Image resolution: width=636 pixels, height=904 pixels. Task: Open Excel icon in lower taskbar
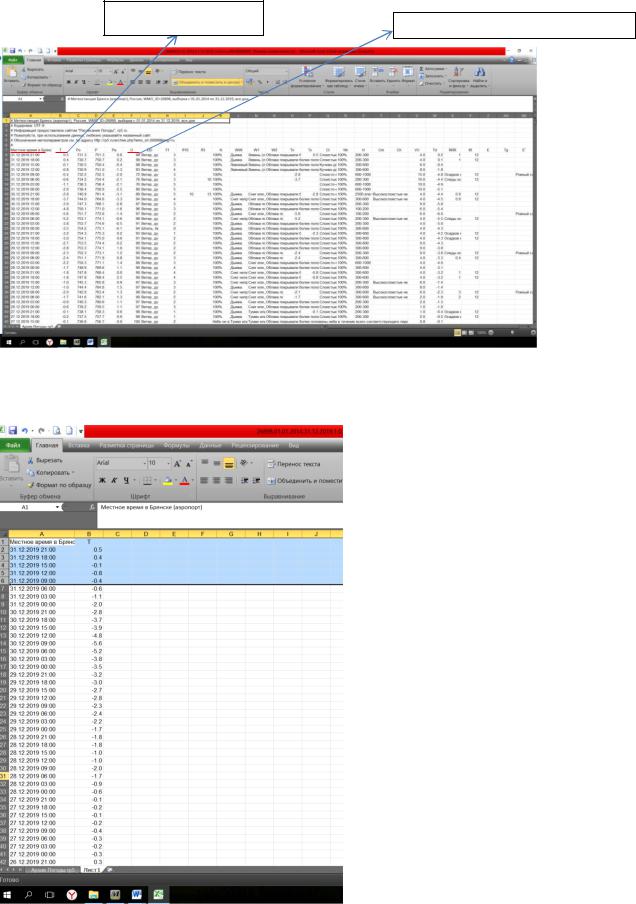[x=158, y=895]
